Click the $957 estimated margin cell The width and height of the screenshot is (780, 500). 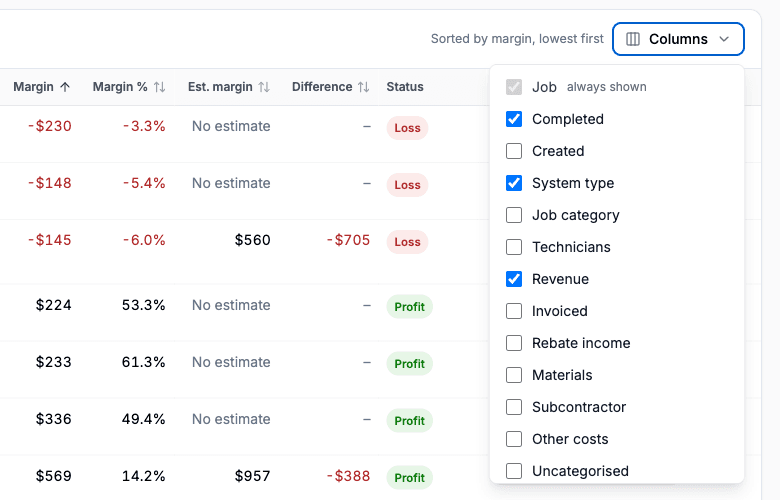click(x=253, y=476)
